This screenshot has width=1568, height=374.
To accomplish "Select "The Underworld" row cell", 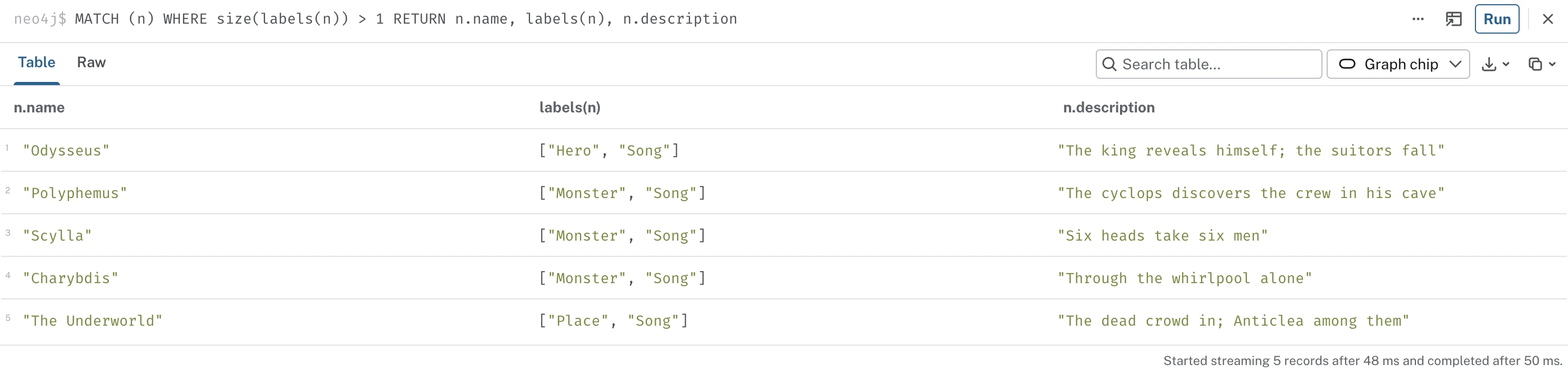I will click(x=93, y=320).
